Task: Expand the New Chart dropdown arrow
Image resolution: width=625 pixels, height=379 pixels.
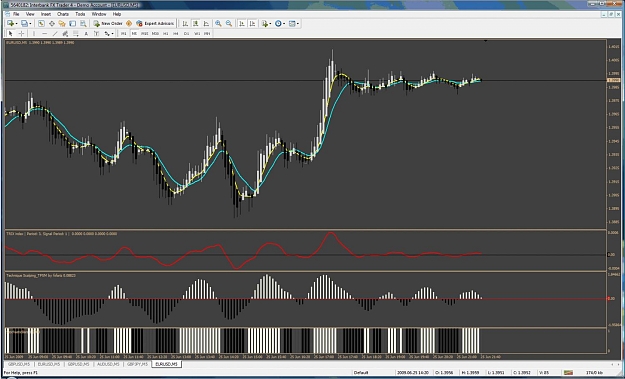Action: [x=16, y=24]
